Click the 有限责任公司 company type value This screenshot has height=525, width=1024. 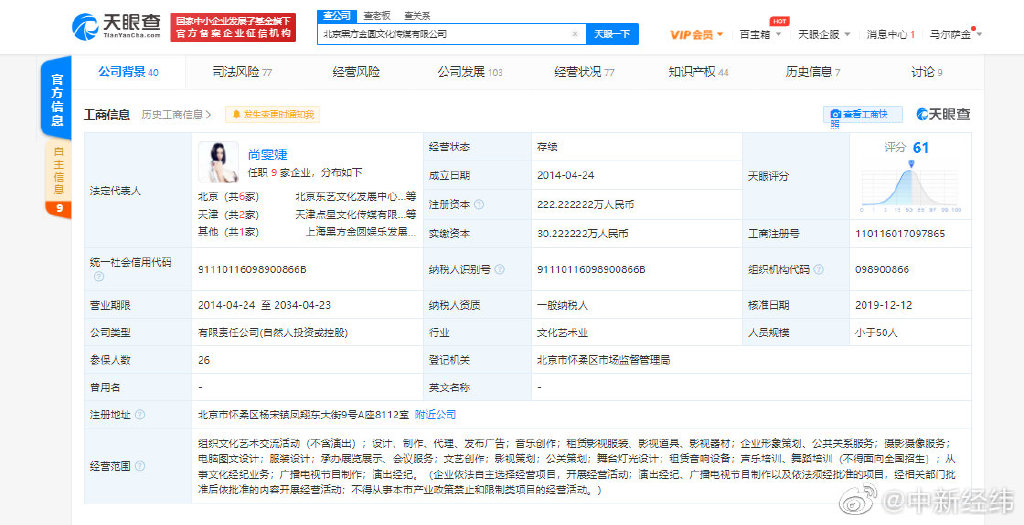[274, 332]
